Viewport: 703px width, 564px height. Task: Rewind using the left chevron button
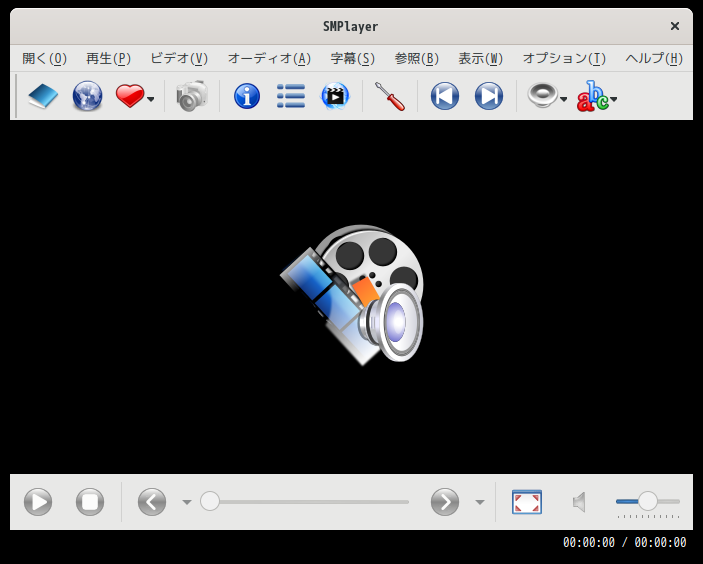click(x=152, y=502)
